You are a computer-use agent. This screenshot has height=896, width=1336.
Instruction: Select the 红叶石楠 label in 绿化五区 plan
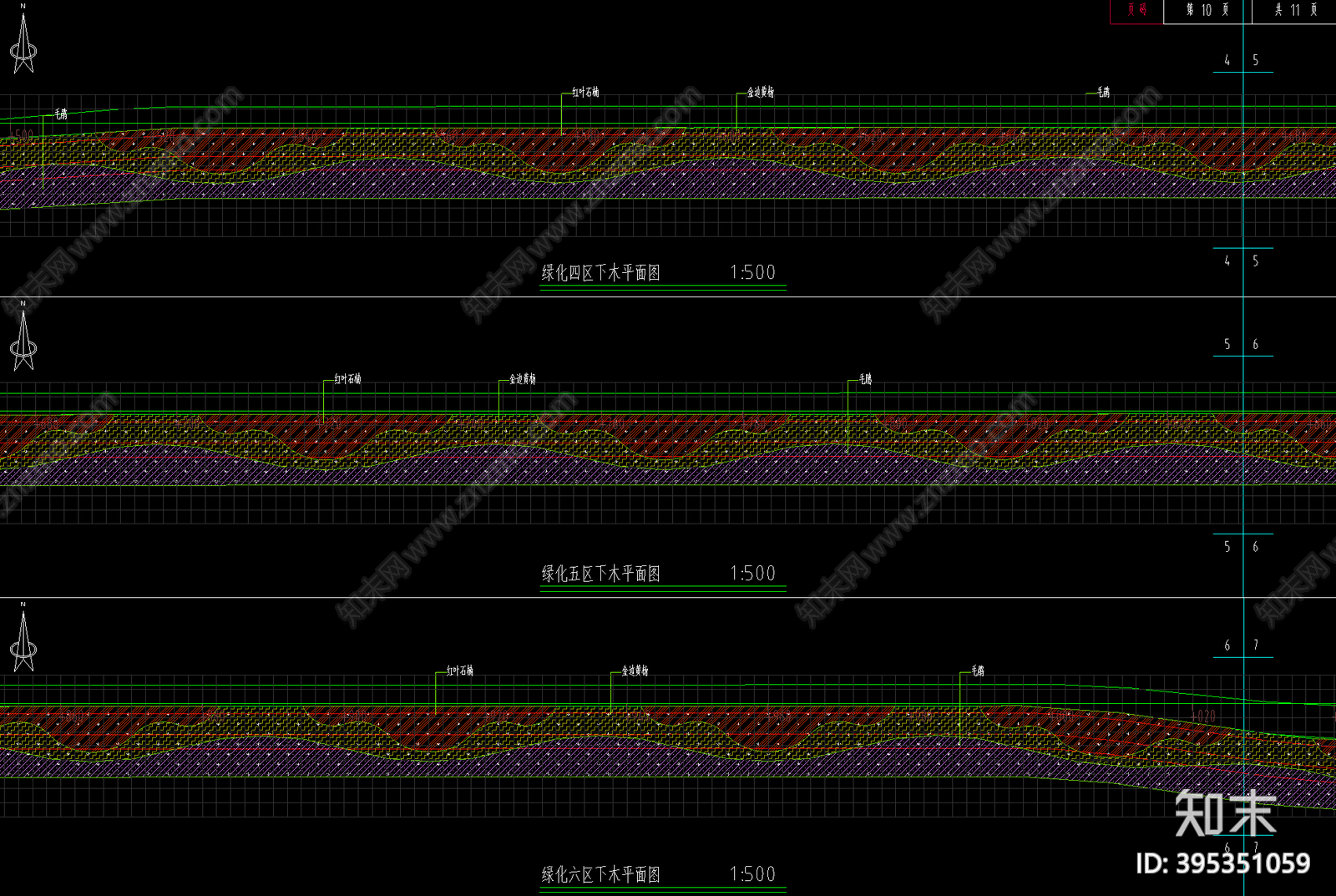coord(347,379)
